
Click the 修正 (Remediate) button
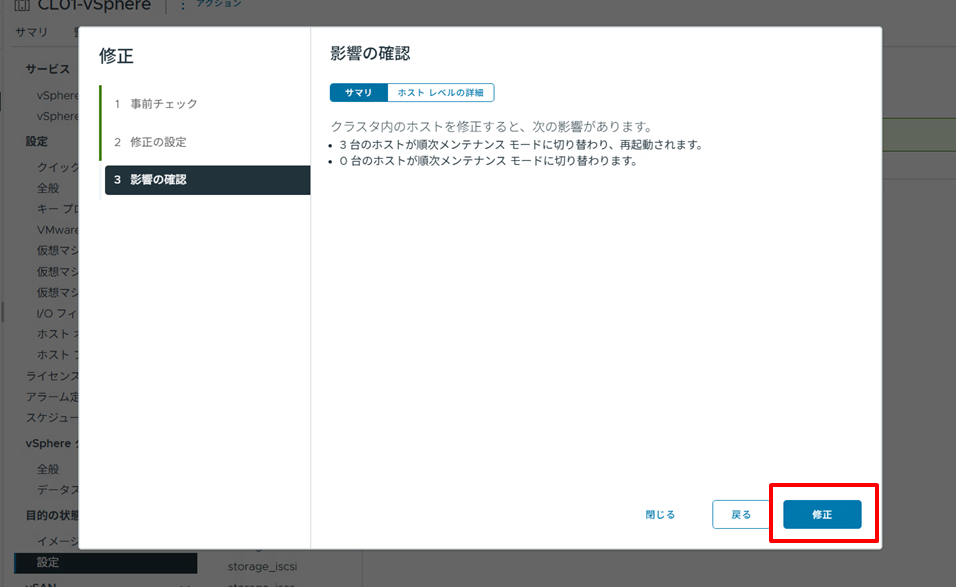tap(822, 513)
